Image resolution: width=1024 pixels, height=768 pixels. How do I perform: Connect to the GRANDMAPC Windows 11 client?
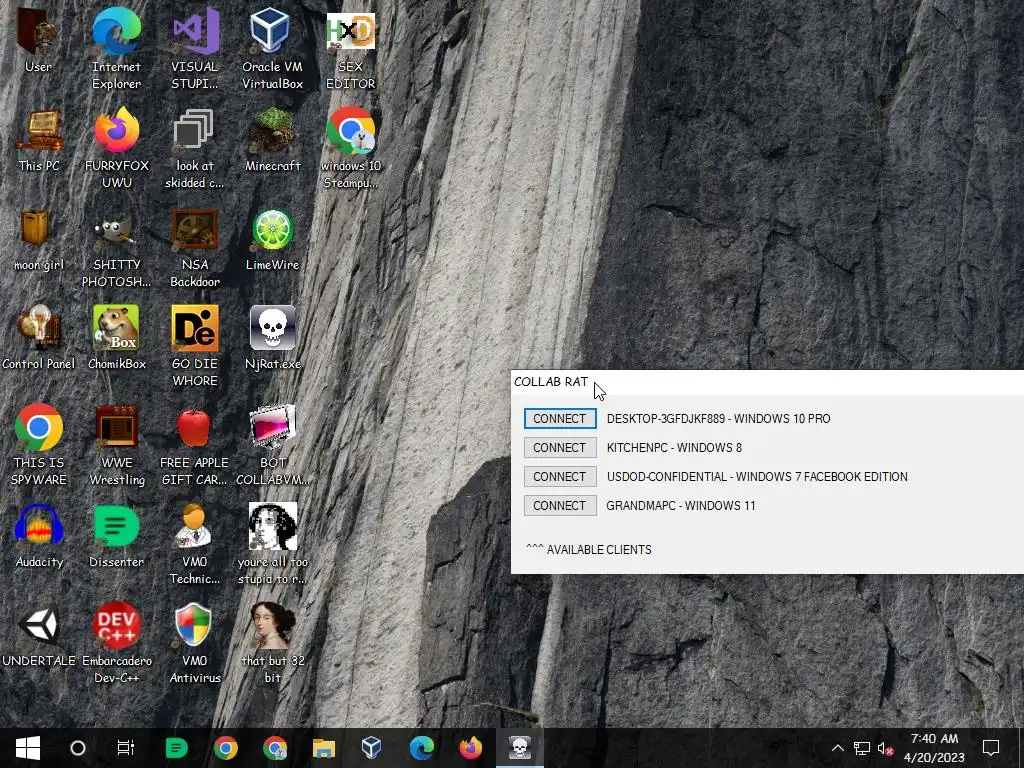(x=560, y=505)
